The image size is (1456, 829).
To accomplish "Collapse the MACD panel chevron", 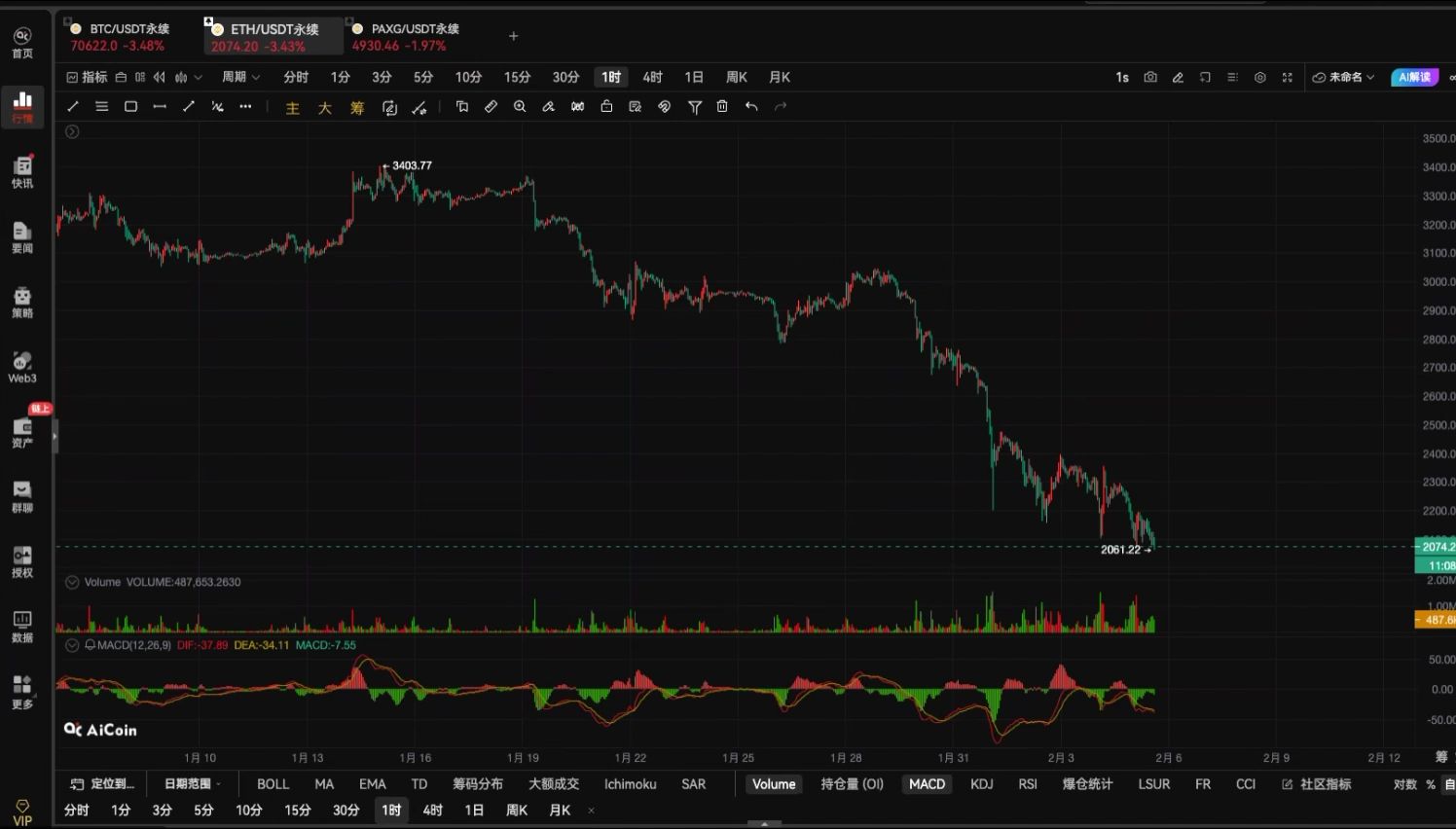I will click(x=72, y=645).
